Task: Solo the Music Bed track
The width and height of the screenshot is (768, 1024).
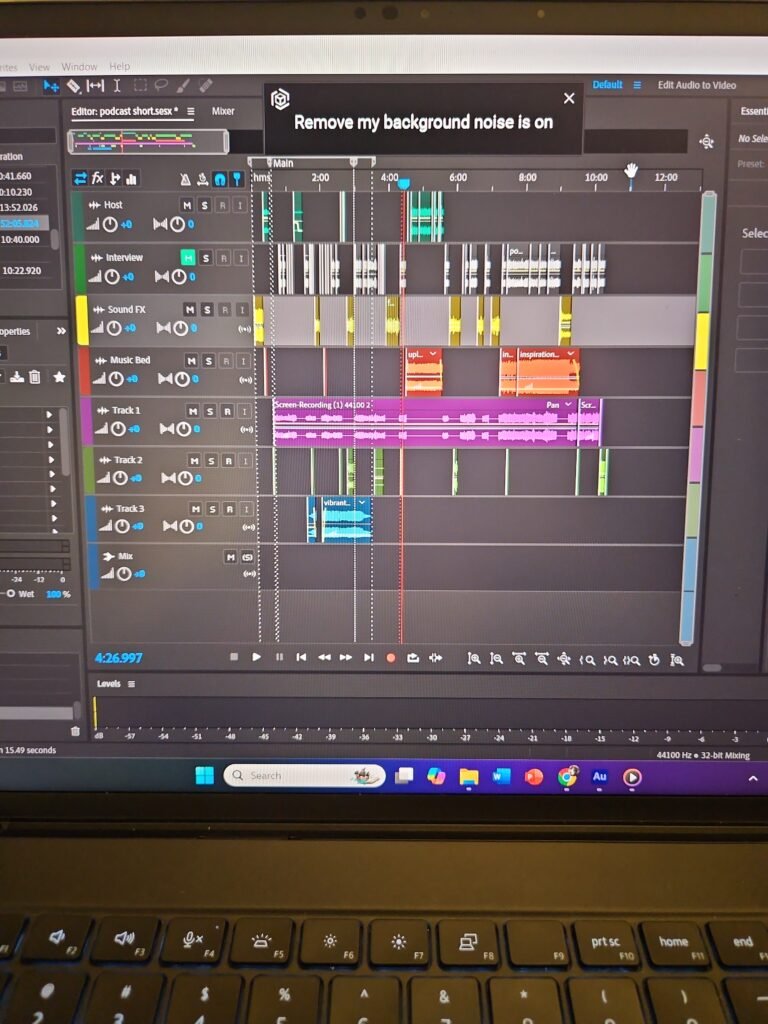Action: tap(208, 360)
